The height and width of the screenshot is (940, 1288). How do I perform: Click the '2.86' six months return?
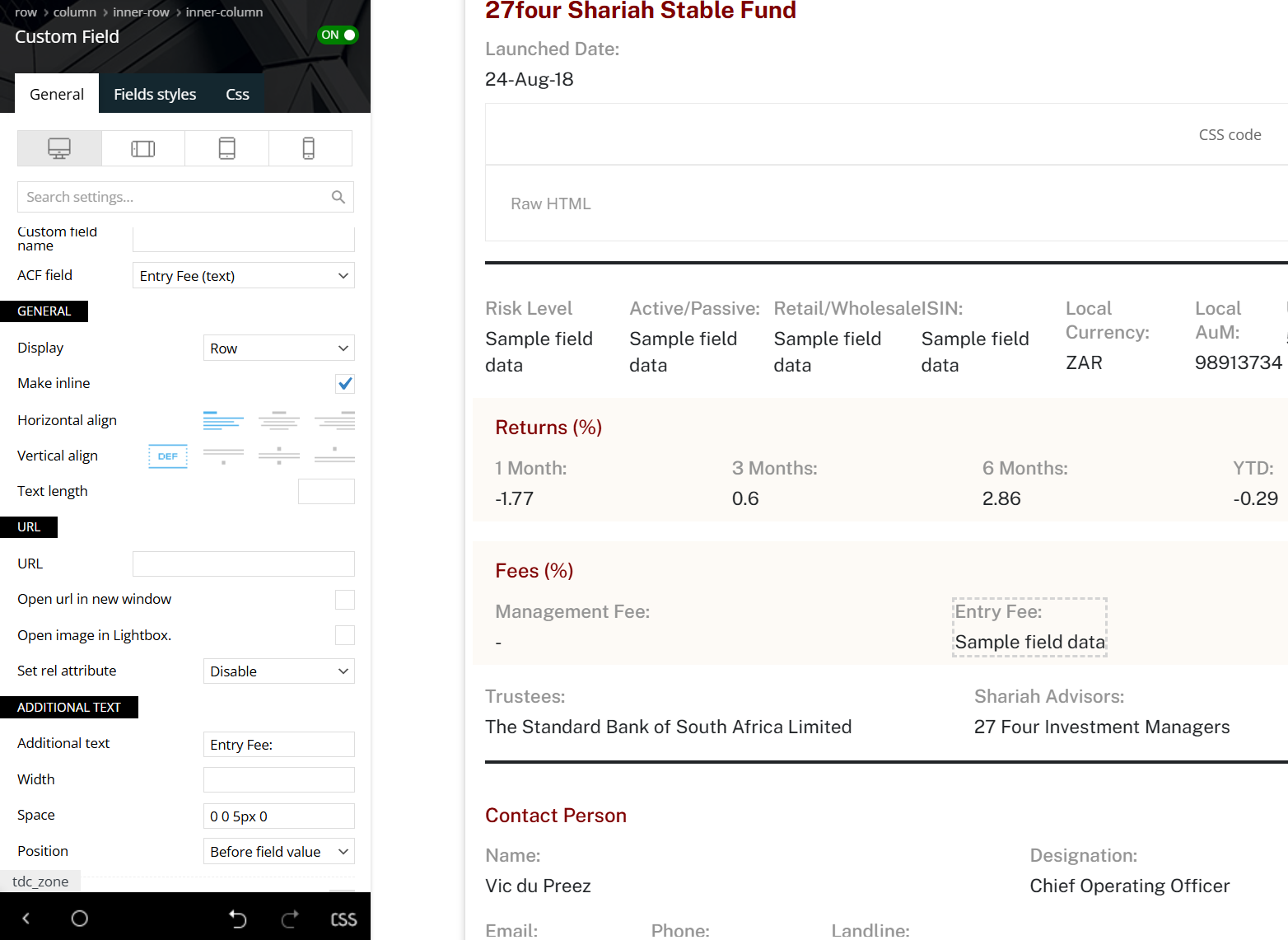tap(1001, 498)
